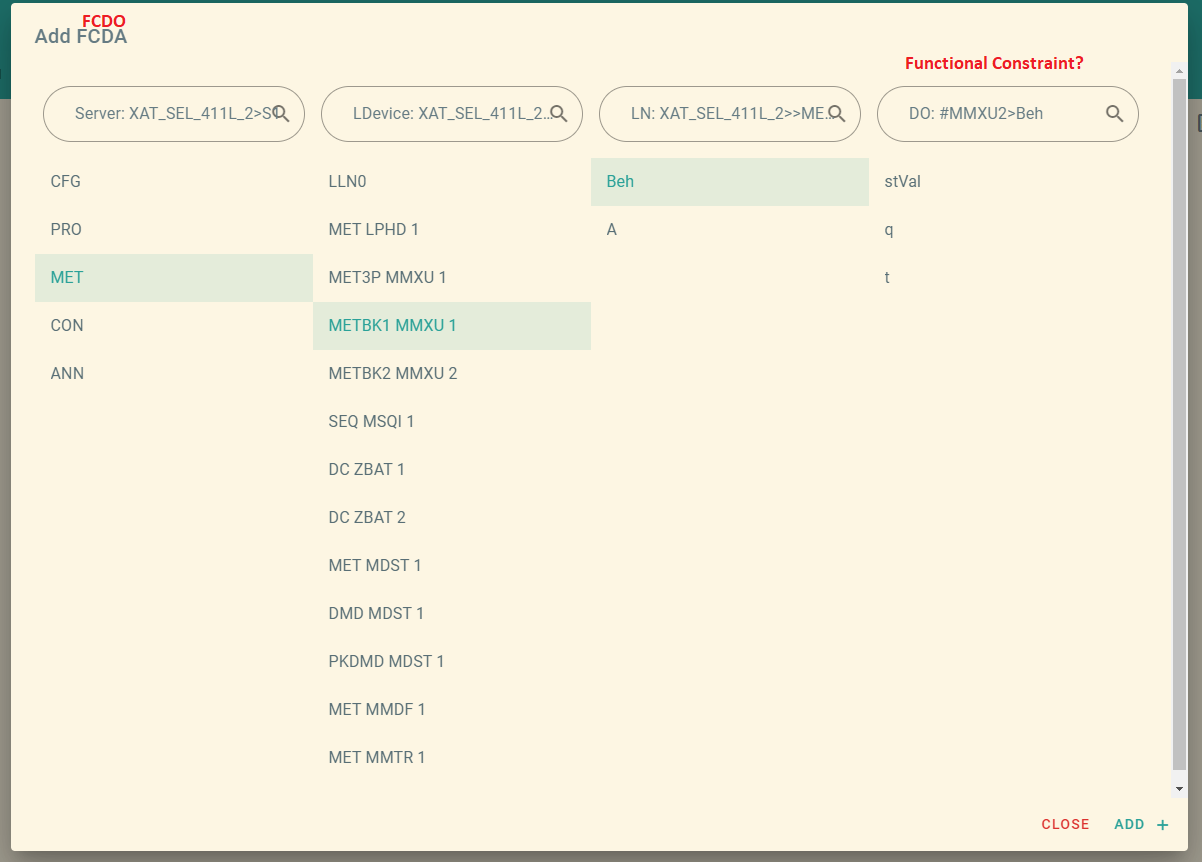1202x862 pixels.
Task: Choose MET3P MMXU 1 logical node
Action: pos(452,278)
